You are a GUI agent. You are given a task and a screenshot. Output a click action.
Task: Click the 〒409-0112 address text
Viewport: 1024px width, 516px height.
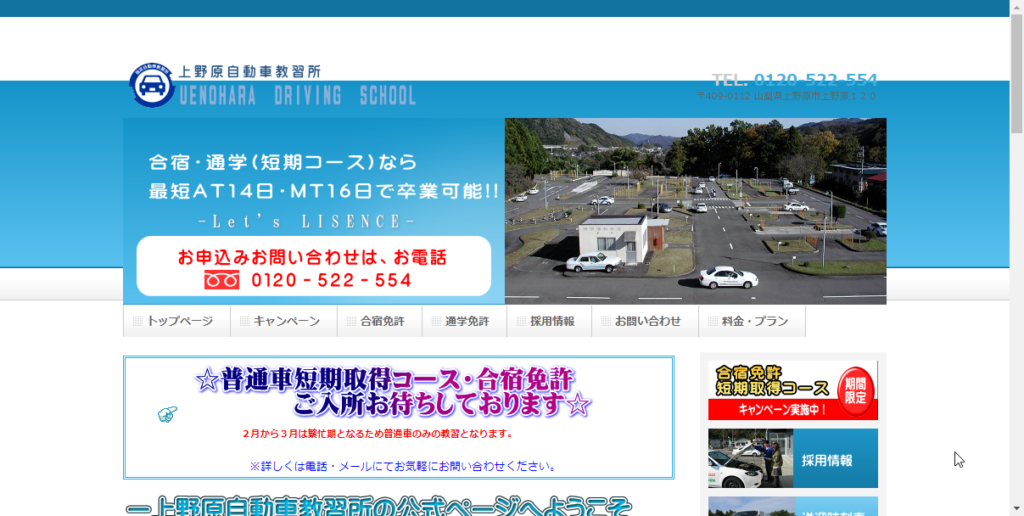786,96
